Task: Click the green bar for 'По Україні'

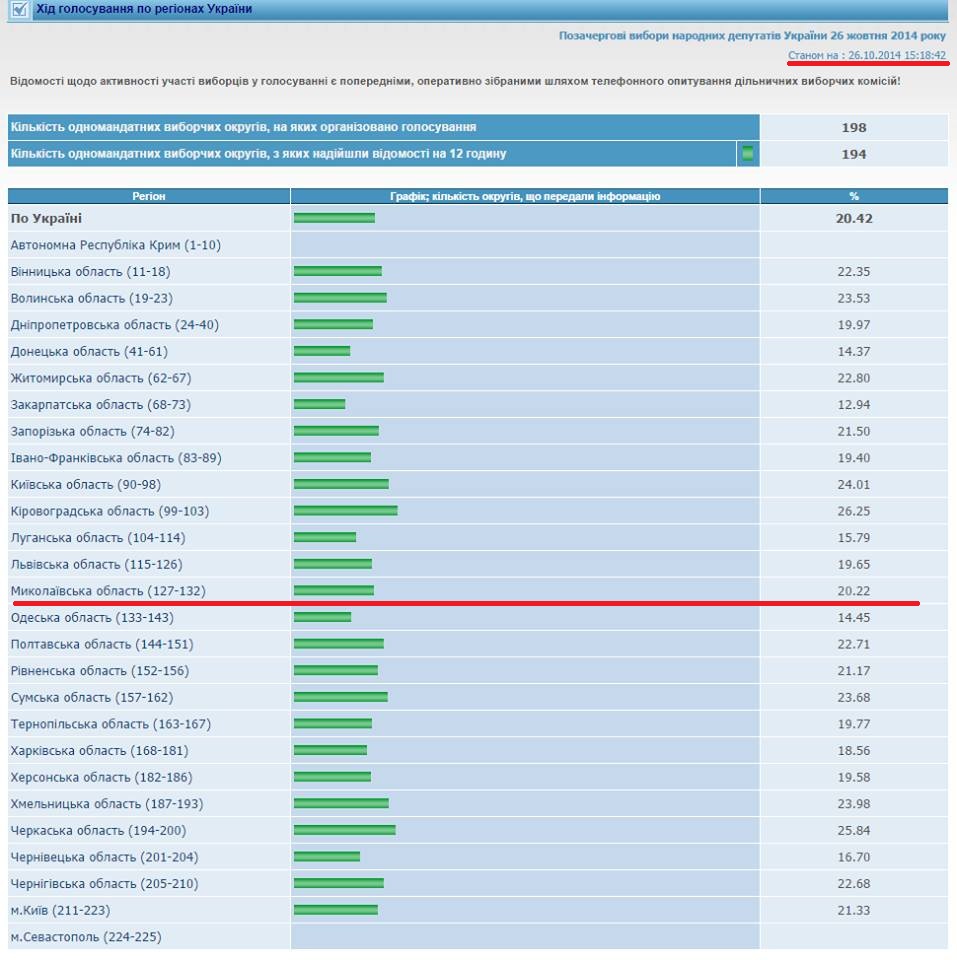Action: (x=334, y=218)
